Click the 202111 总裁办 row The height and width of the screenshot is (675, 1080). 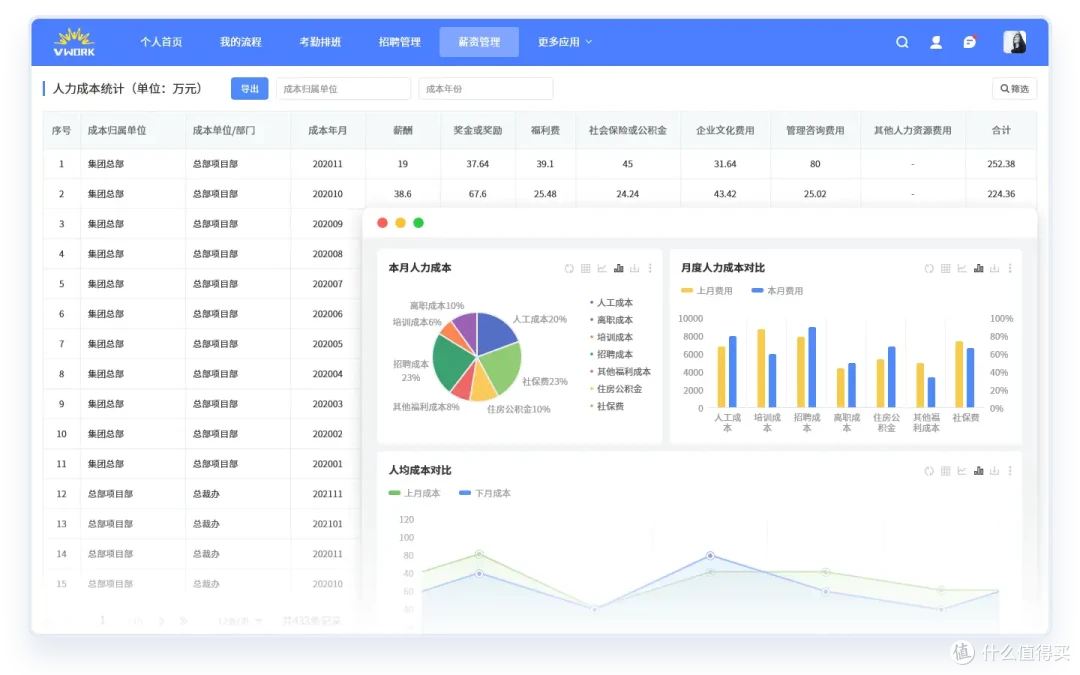coord(202,495)
